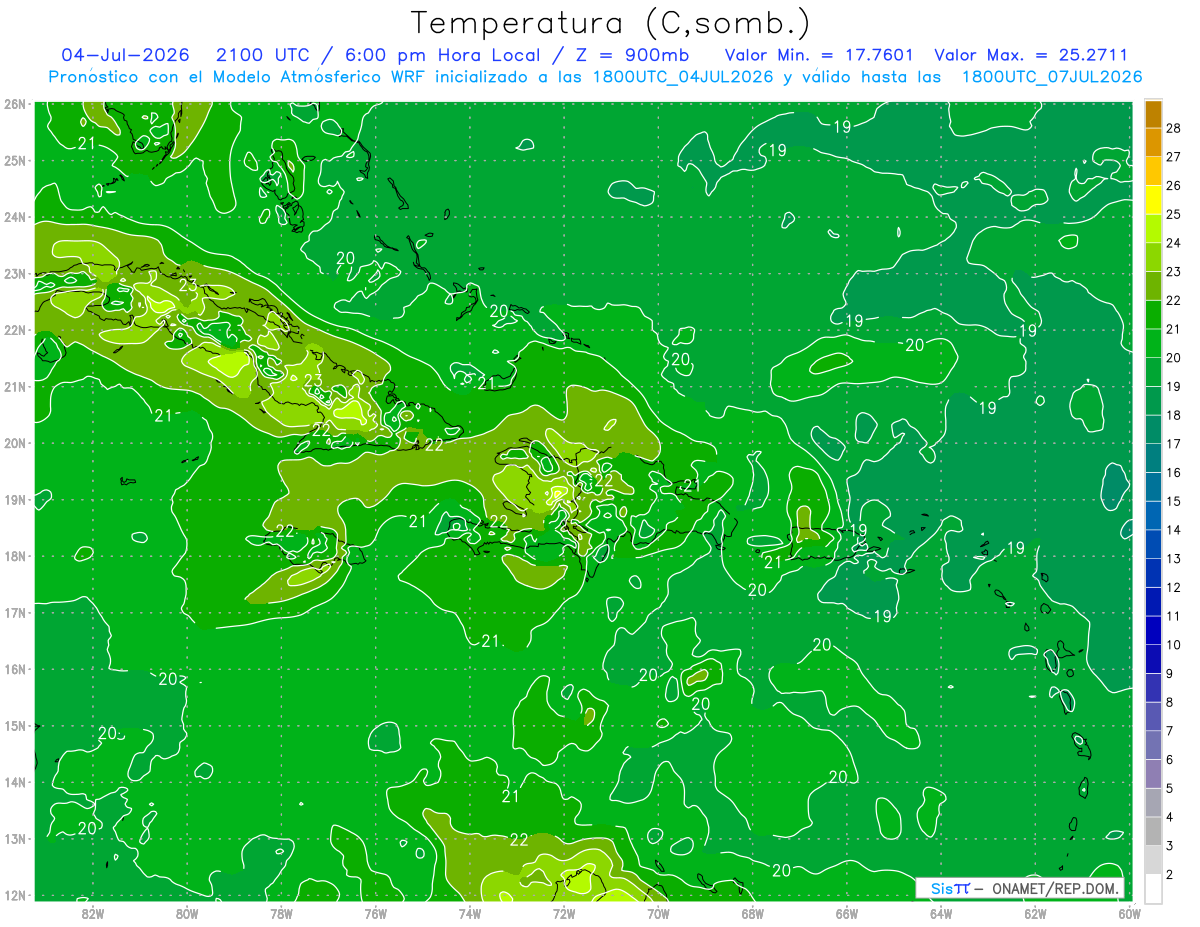Click the color scale label "18"
The height and width of the screenshot is (927, 1200).
pos(1174,415)
